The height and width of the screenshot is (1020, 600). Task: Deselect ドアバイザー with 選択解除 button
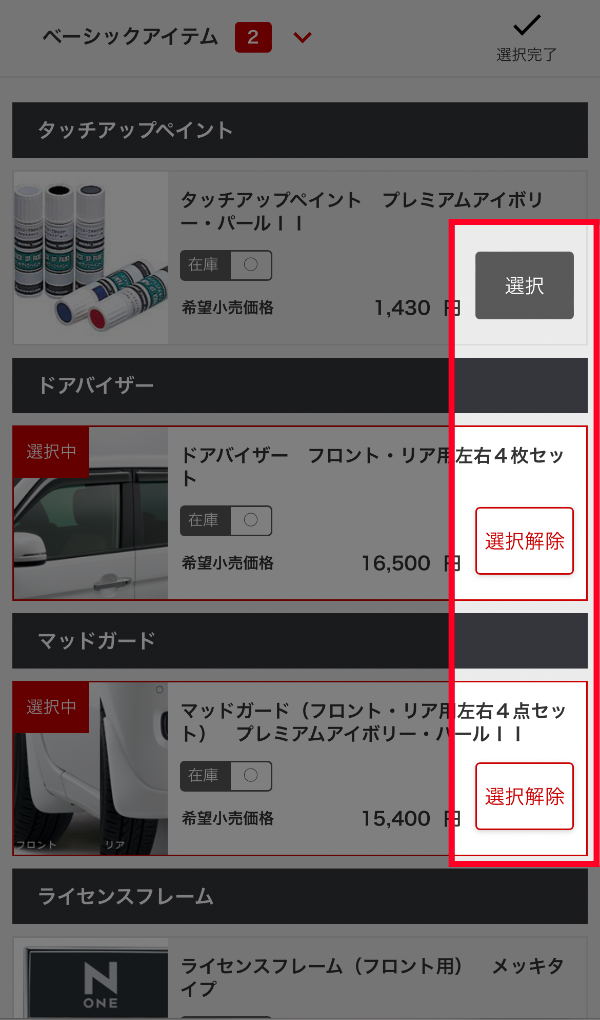(x=524, y=541)
